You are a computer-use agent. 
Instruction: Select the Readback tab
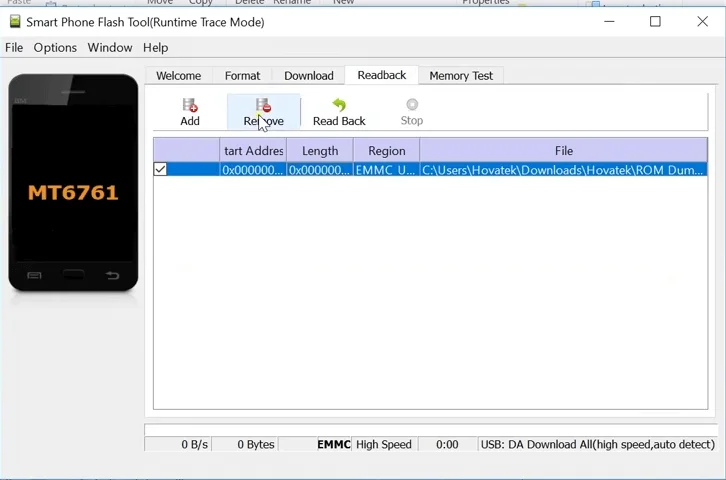[382, 75]
